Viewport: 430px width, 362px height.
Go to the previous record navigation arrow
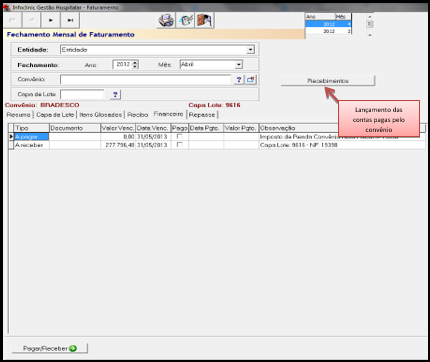coord(32,20)
